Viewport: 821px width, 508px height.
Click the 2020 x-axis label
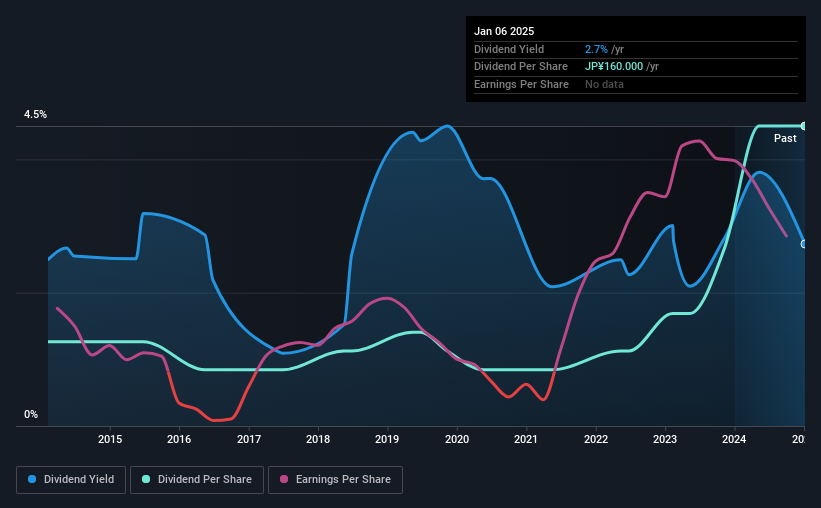point(457,439)
